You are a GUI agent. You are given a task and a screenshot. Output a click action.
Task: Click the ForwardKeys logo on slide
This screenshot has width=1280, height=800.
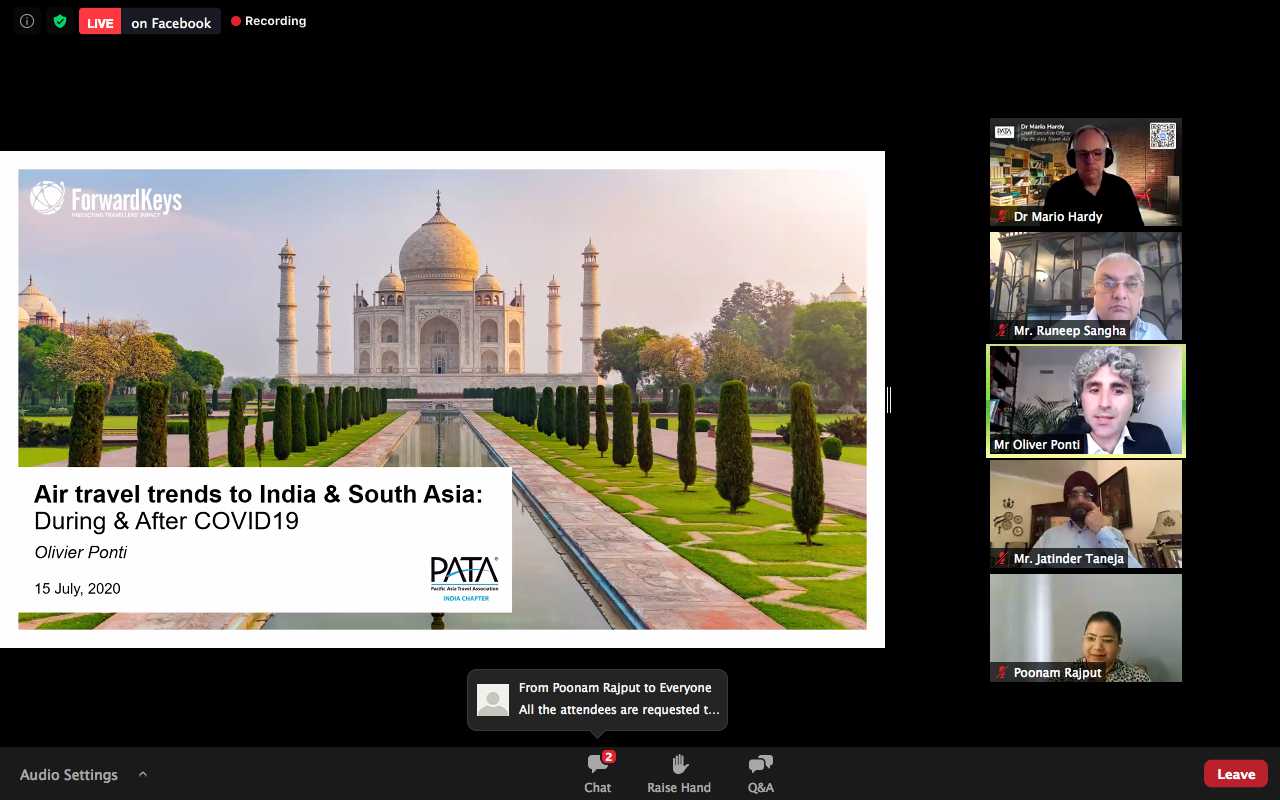pyautogui.click(x=106, y=199)
